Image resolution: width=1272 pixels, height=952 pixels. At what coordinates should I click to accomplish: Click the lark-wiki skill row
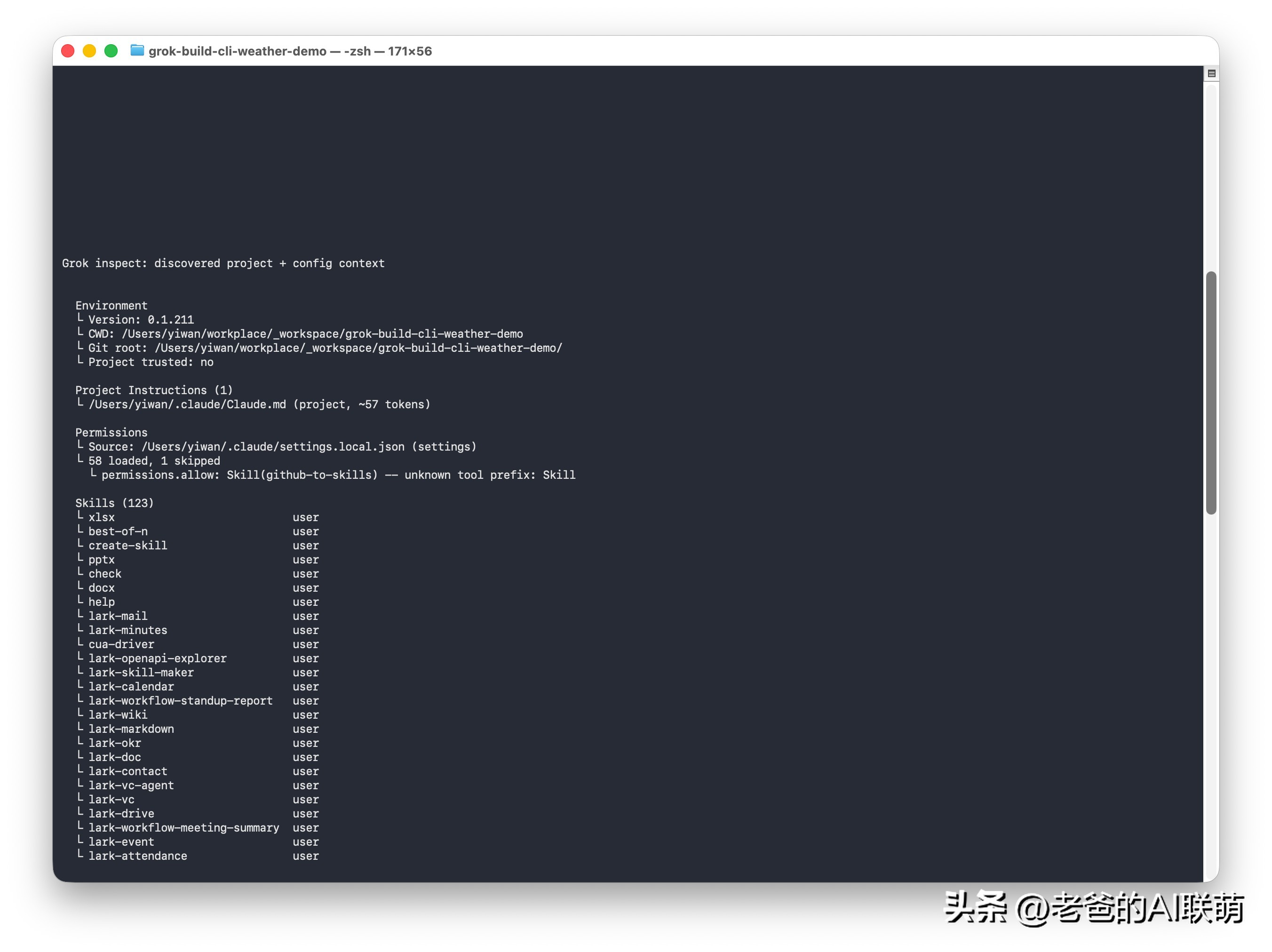198,714
